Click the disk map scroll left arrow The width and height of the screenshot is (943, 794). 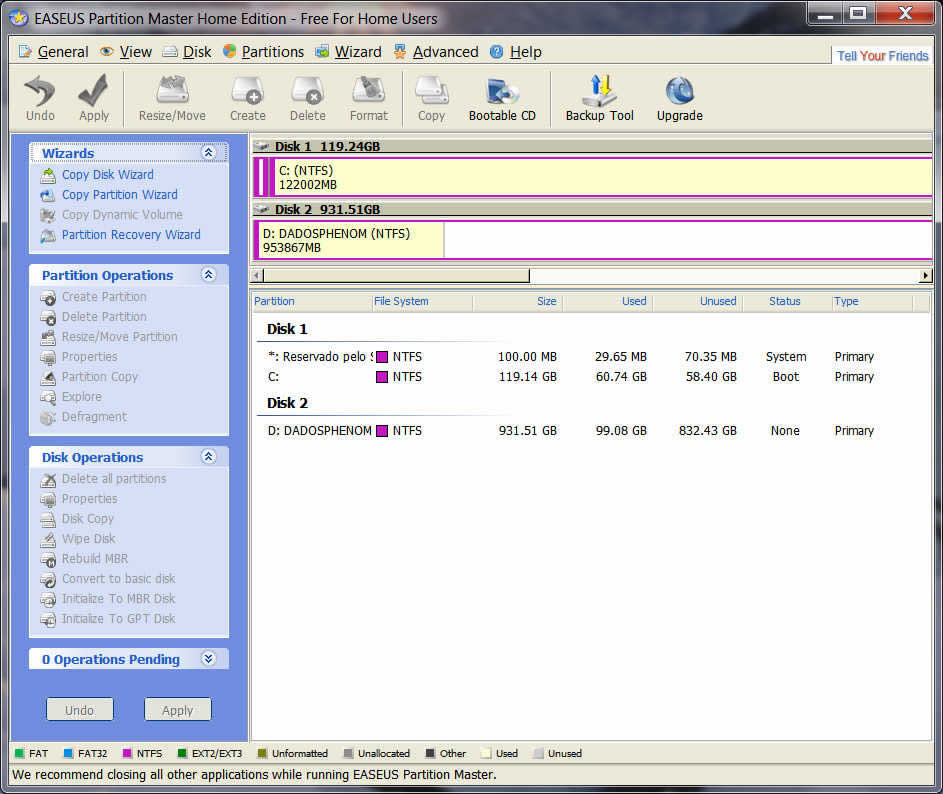tap(257, 275)
